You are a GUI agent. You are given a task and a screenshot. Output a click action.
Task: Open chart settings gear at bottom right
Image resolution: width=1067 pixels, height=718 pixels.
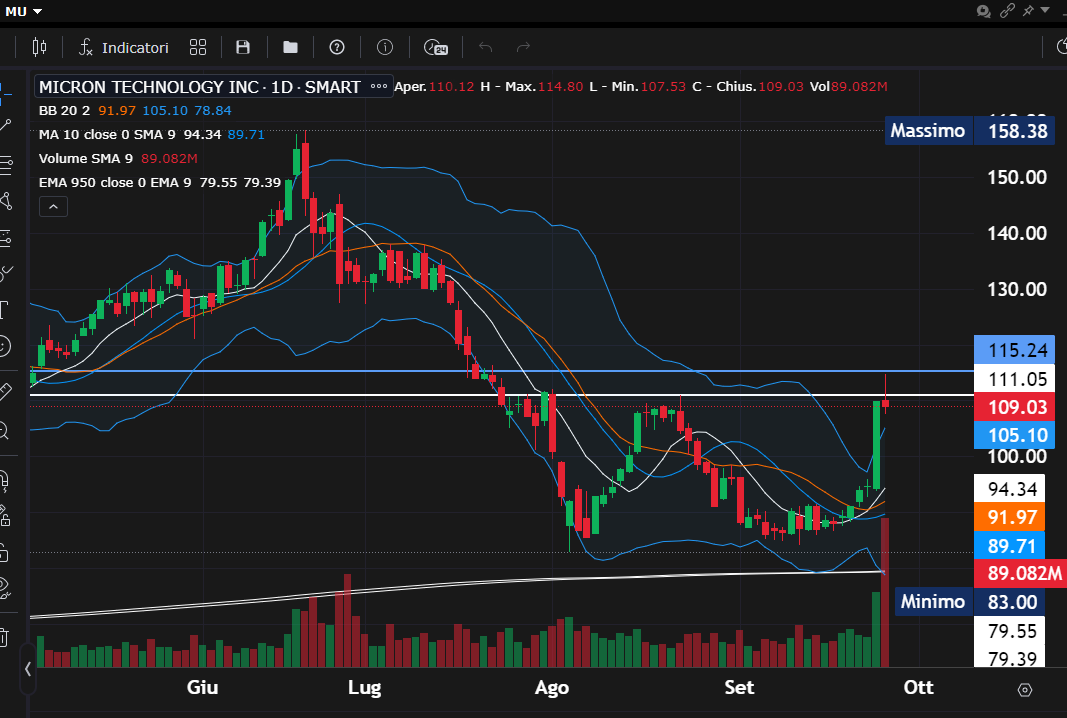[x=1025, y=689]
